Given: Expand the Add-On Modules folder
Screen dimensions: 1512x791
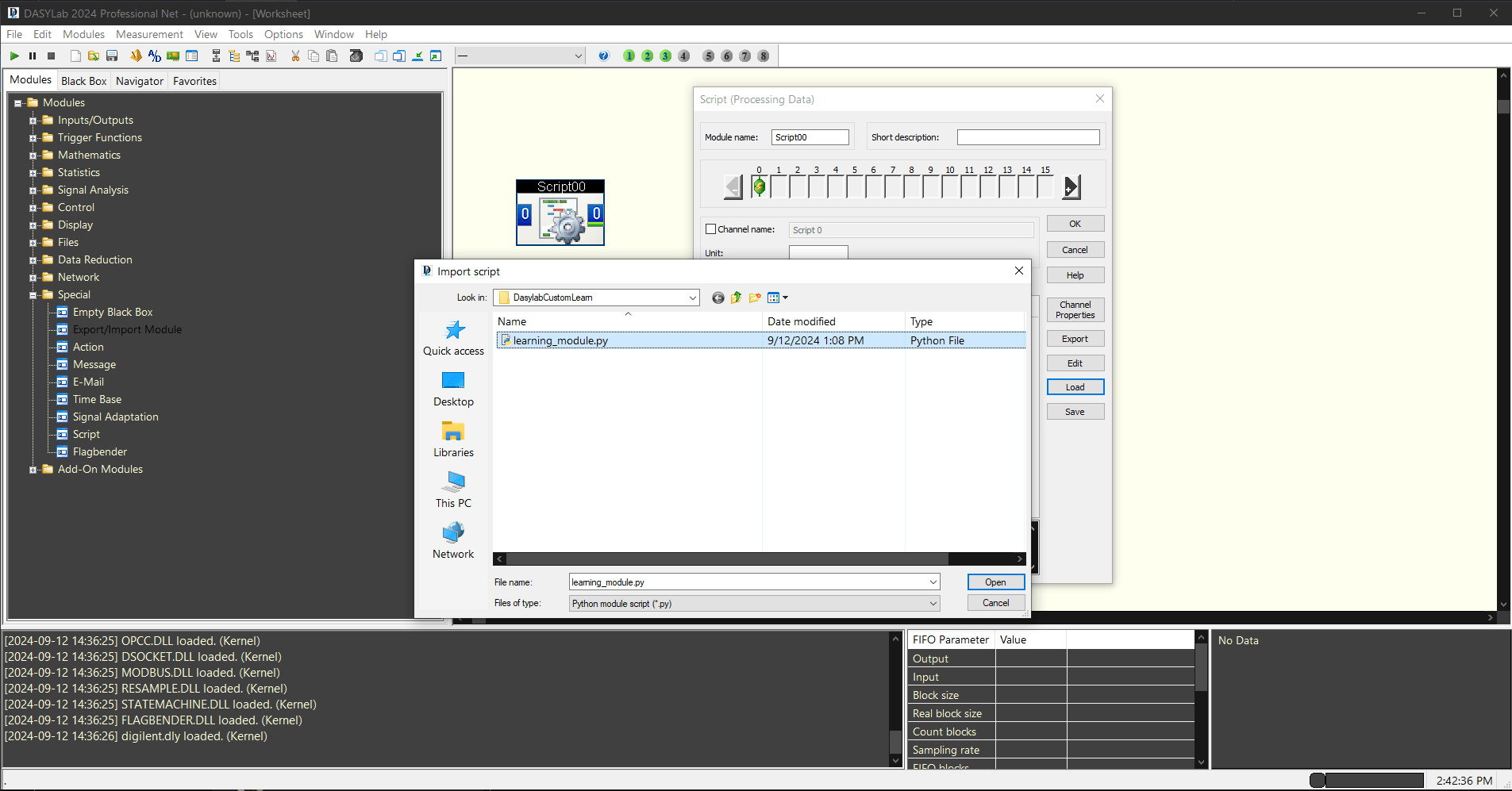Looking at the screenshot, I should tap(33, 470).
